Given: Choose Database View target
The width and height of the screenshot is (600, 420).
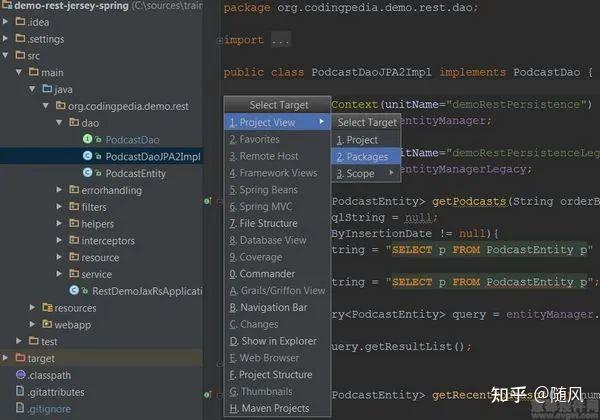Looking at the screenshot, I should 277,240.
